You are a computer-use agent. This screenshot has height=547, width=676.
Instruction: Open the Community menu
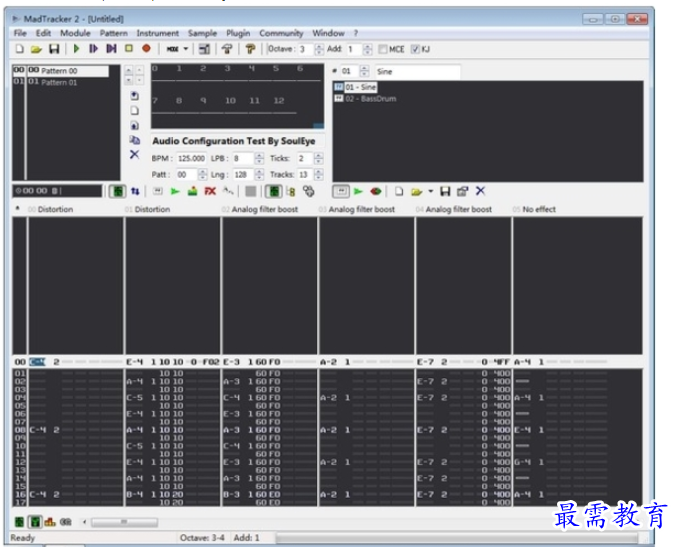pyautogui.click(x=281, y=33)
